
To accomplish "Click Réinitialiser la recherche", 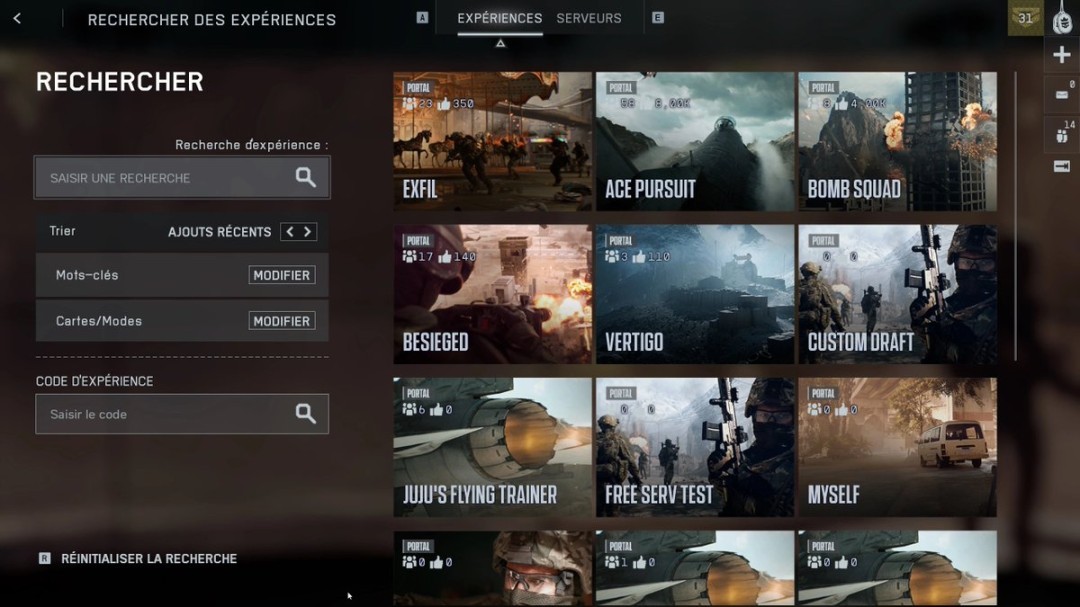I will point(148,559).
